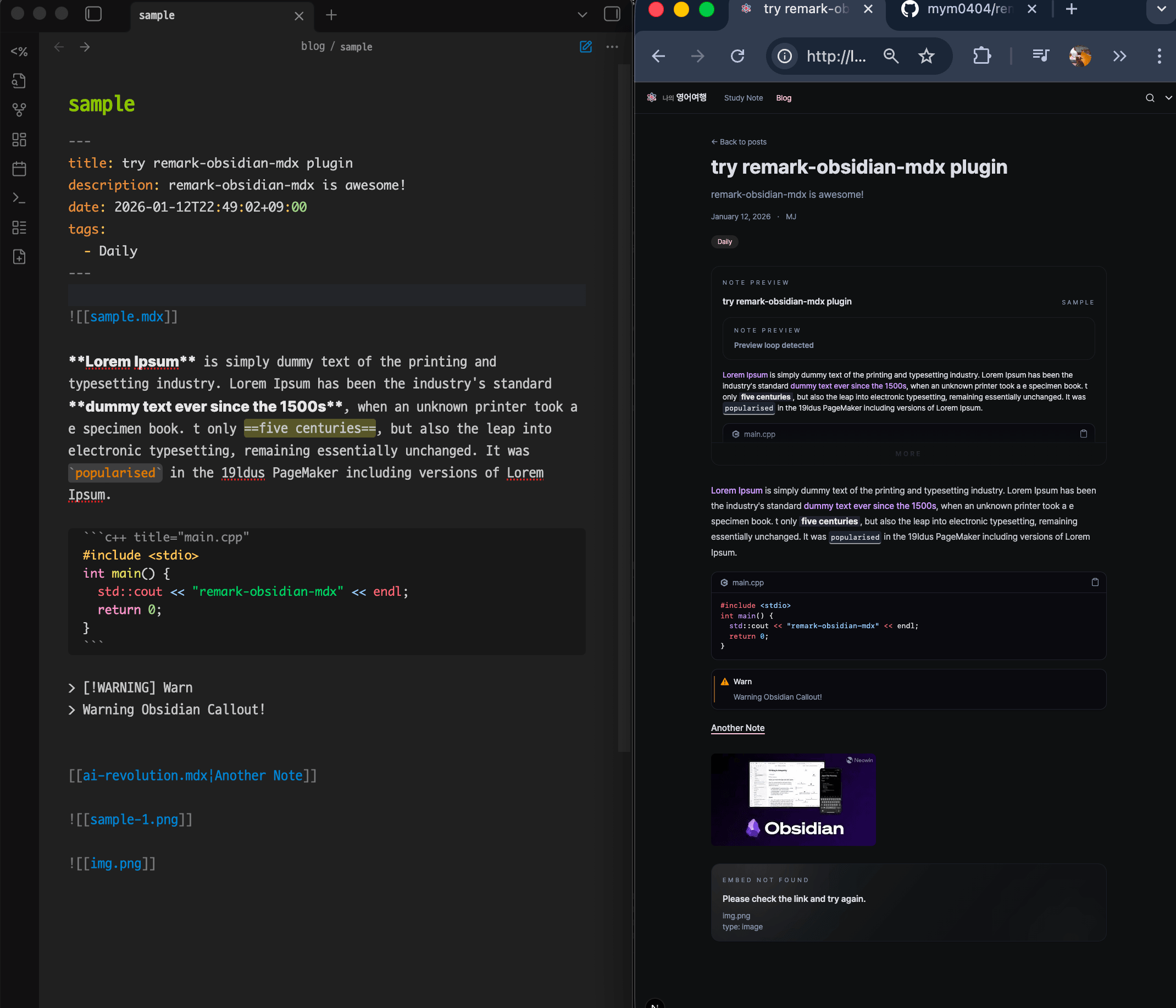Open the note more options three-dot menu
Viewport: 1176px width, 1008px height.
pyautogui.click(x=612, y=47)
